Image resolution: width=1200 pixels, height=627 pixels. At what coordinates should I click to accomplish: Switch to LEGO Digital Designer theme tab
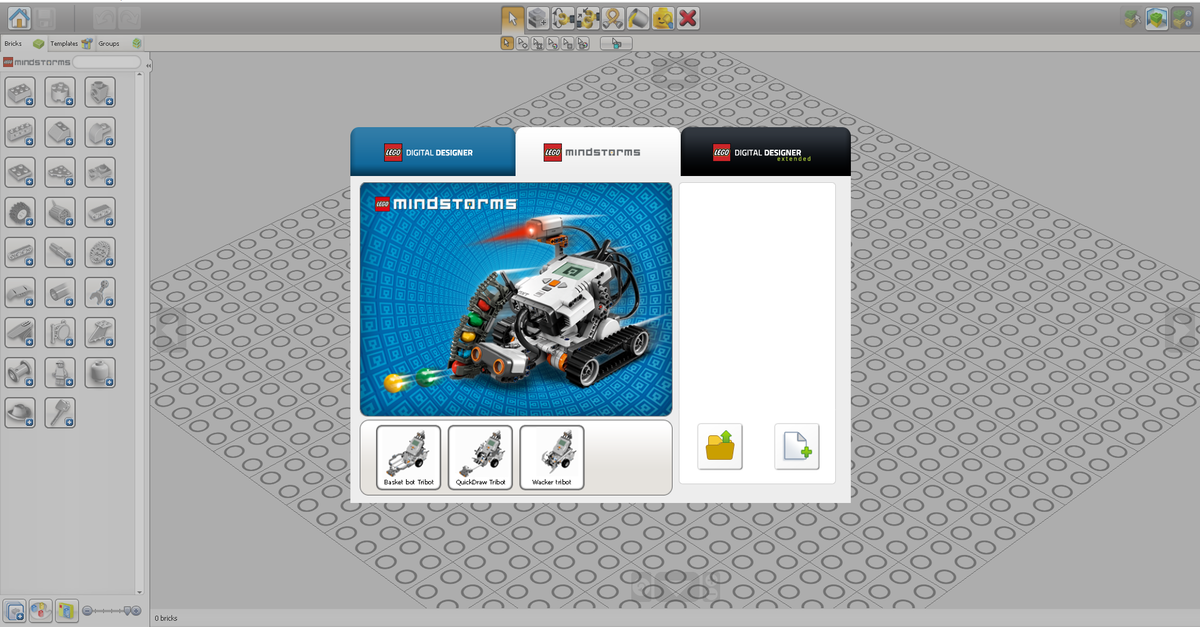click(432, 152)
